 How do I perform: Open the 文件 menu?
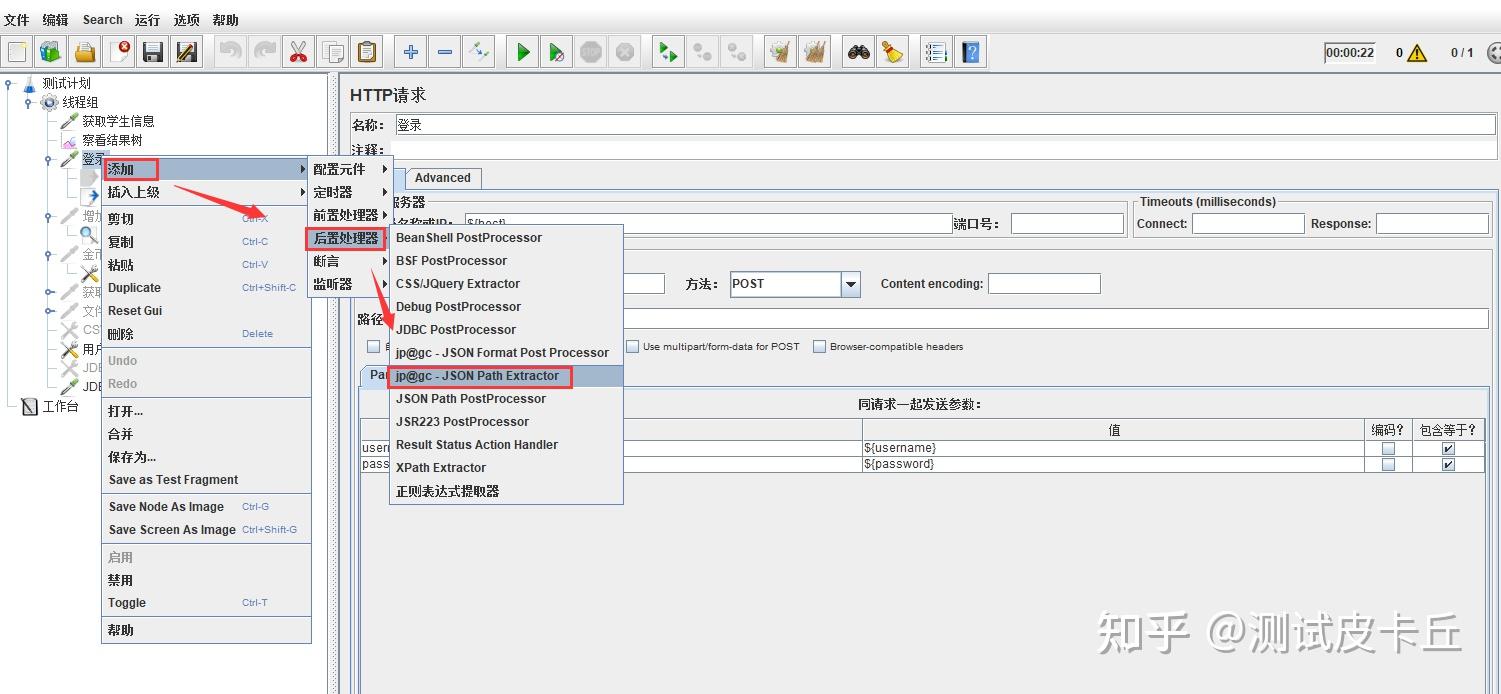pyautogui.click(x=17, y=20)
